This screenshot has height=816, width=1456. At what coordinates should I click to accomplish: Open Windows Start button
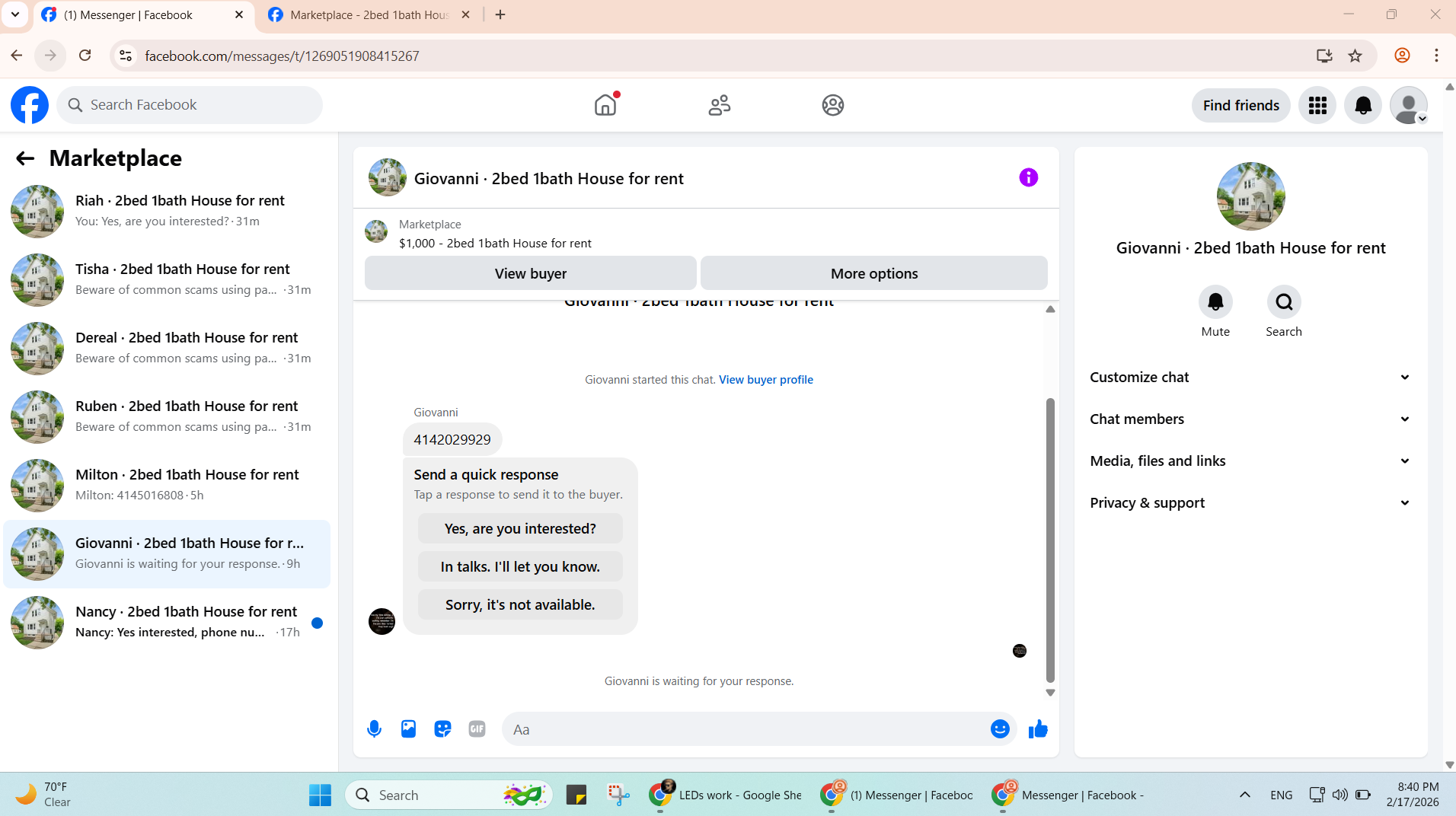click(320, 795)
